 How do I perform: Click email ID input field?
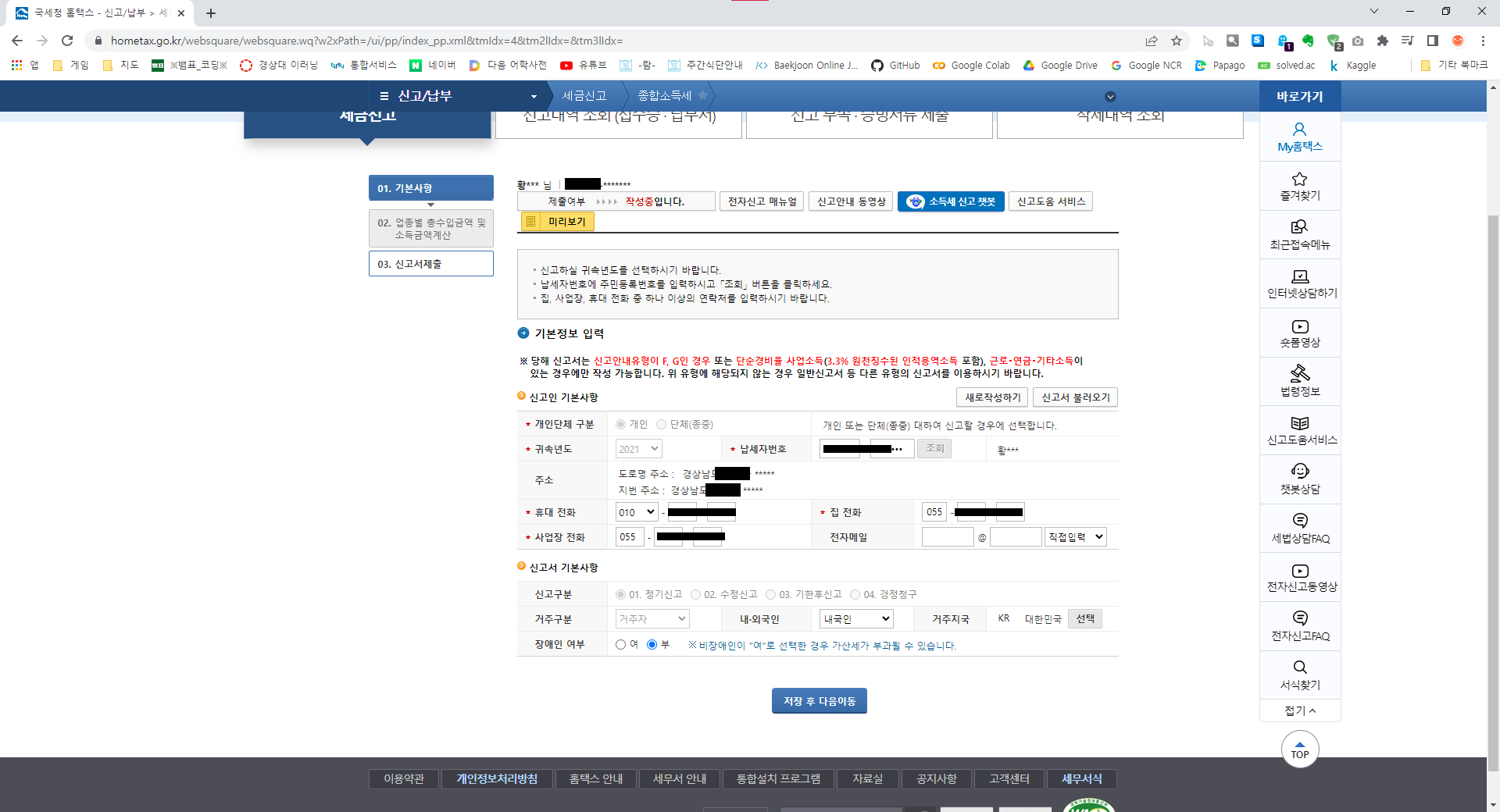[948, 537]
